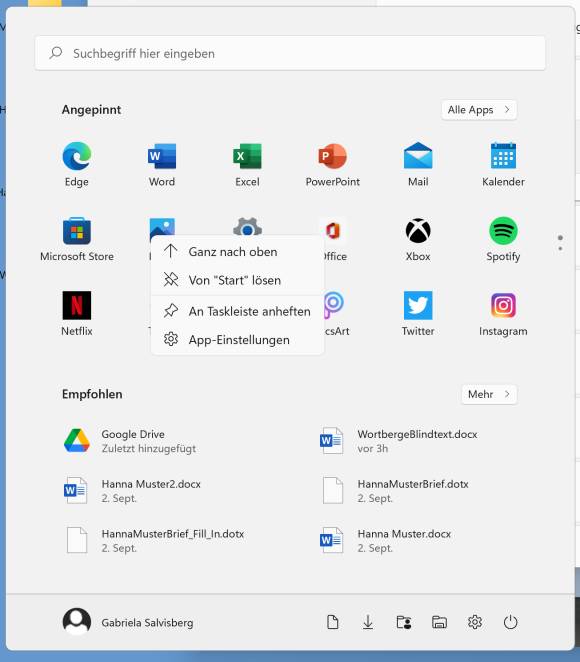Go to the next pinned apps page dot
The height and width of the screenshot is (662, 580).
click(x=560, y=249)
